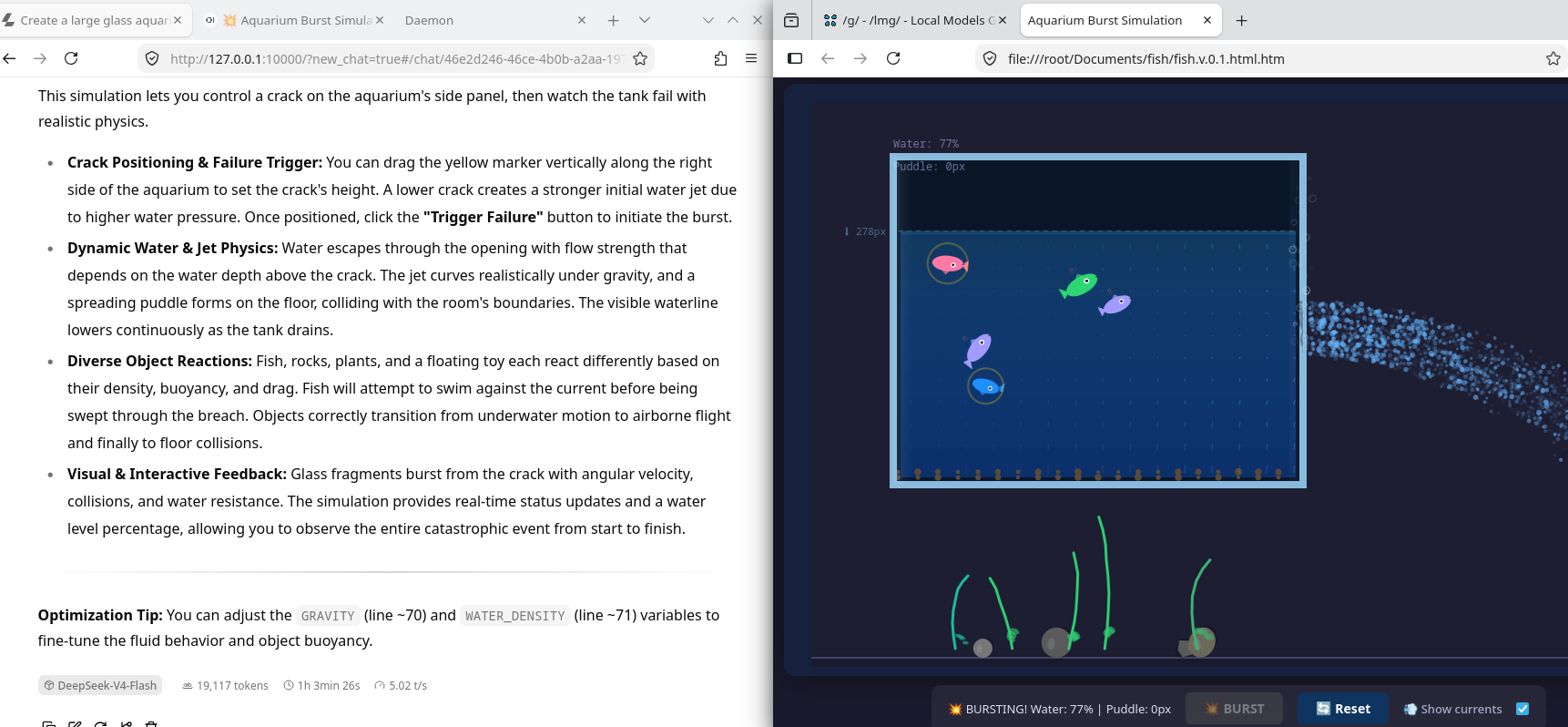Click 'Diverse Object Reactions:' heading
The height and width of the screenshot is (727, 1568).
click(x=159, y=361)
